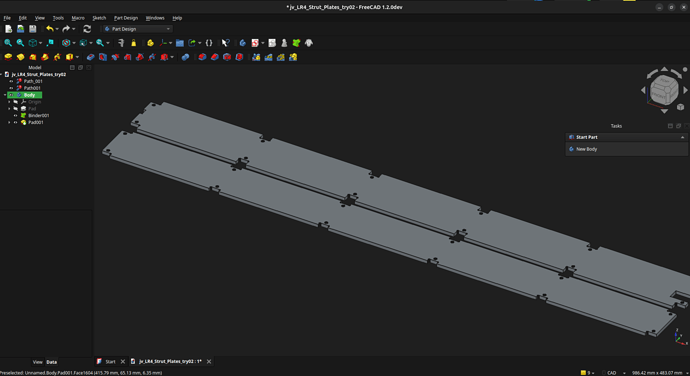Toggle visibility eye of Binder001
This screenshot has height=376, width=690.
[16, 115]
